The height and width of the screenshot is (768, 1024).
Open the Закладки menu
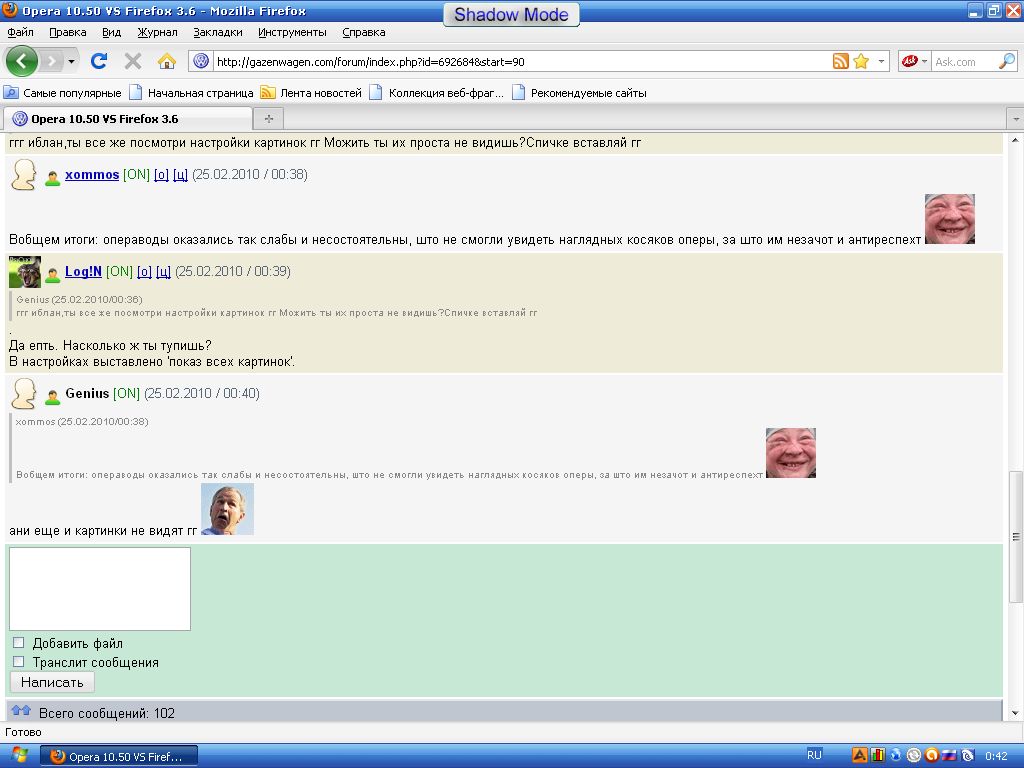[218, 32]
